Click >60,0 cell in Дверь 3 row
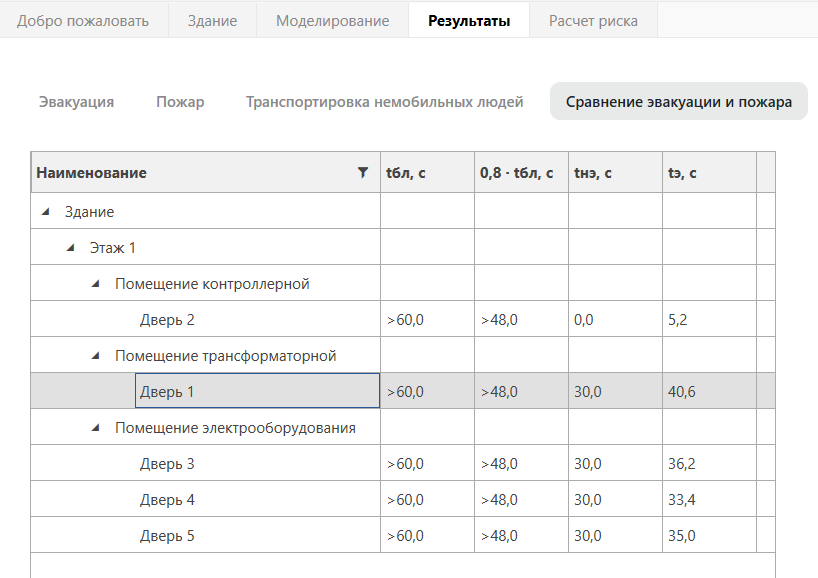The image size is (818, 578). 427,464
